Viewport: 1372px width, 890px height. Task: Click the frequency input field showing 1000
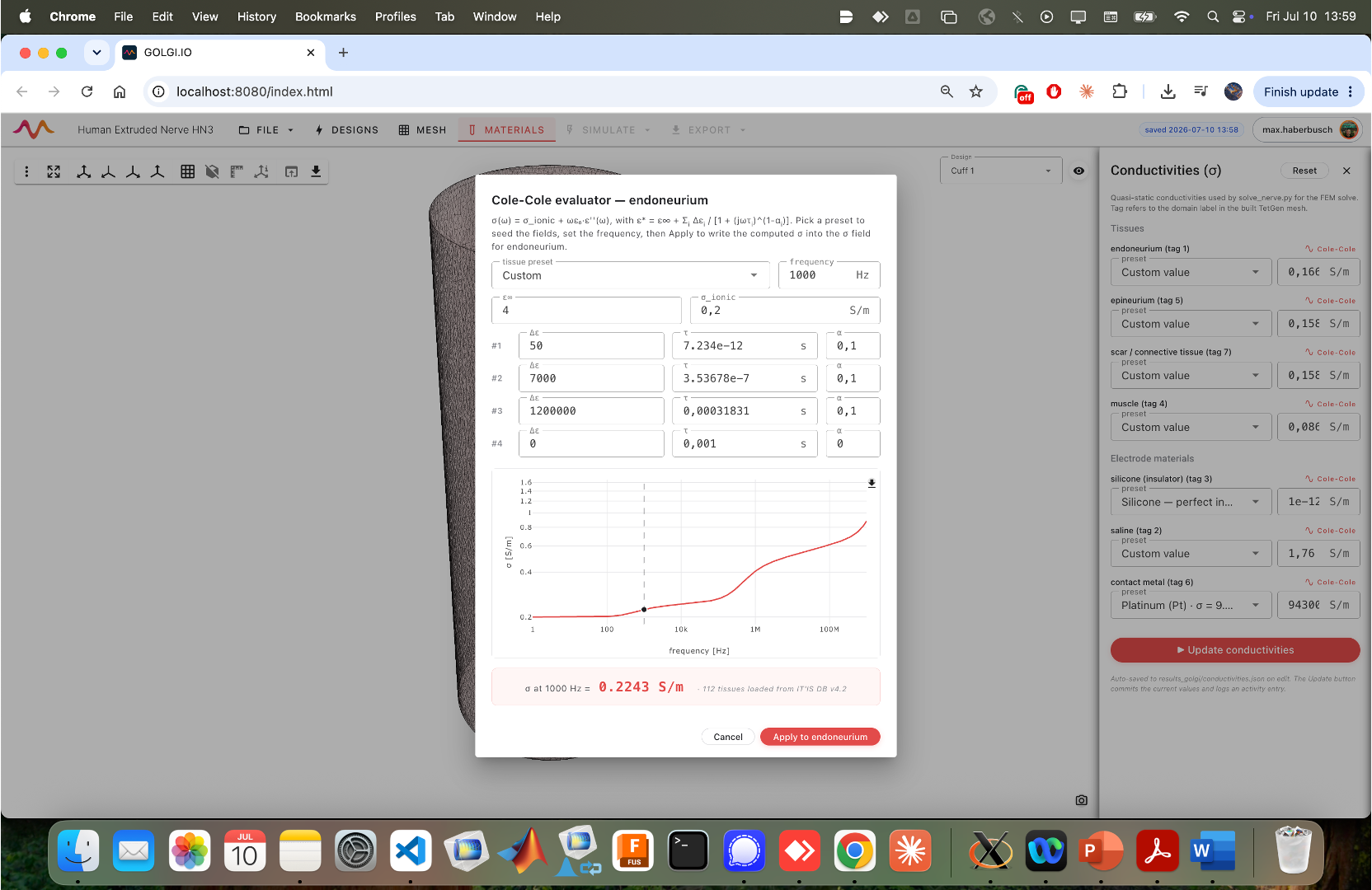pyautogui.click(x=829, y=275)
